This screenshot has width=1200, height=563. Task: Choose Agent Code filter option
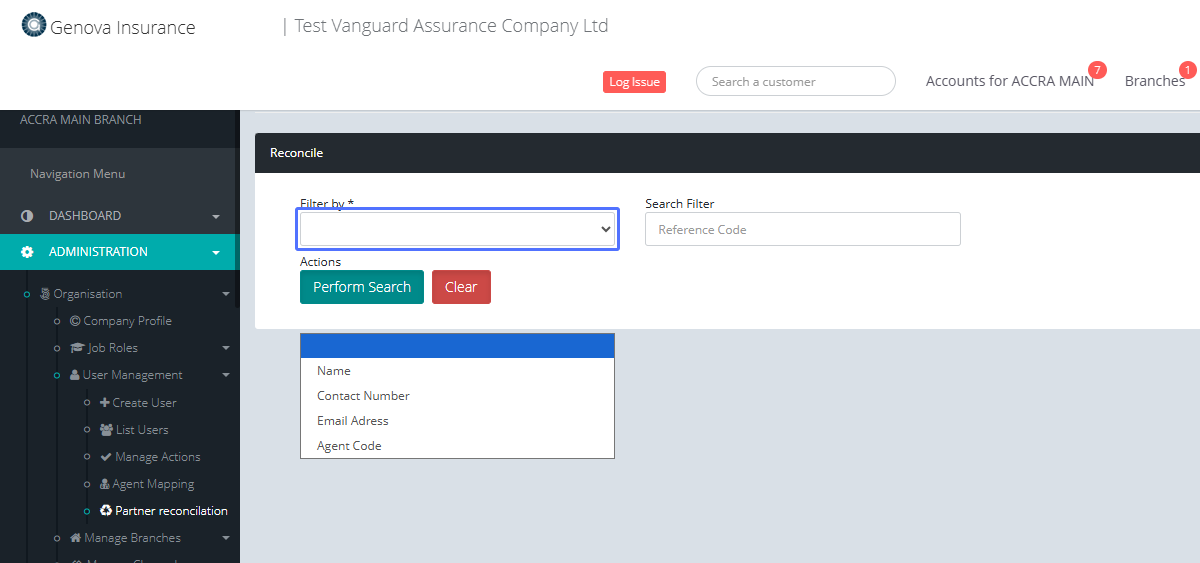(x=349, y=446)
